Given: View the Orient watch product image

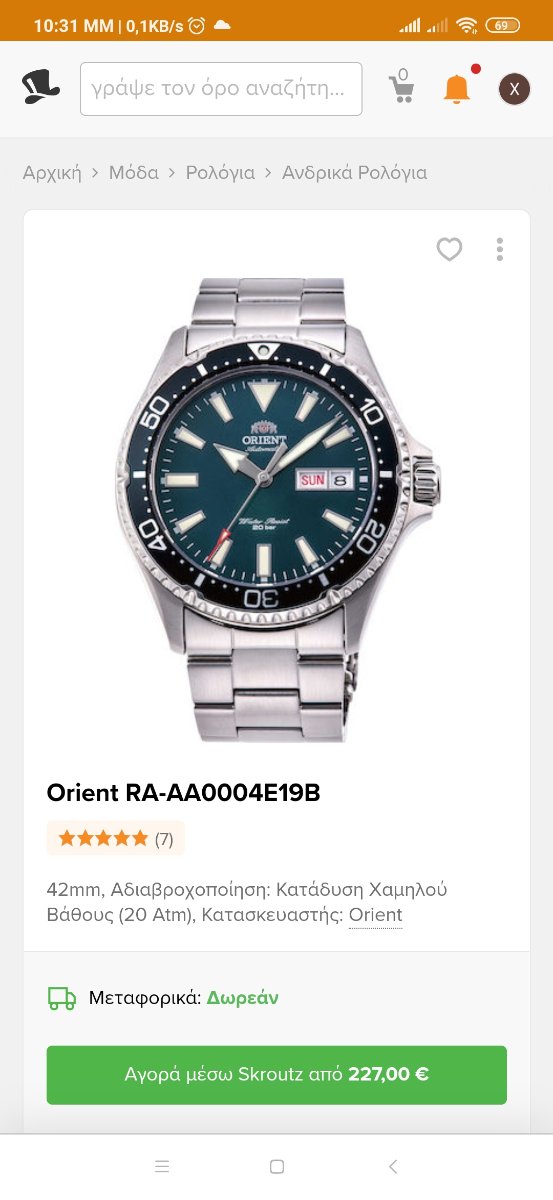Looking at the screenshot, I should coord(277,510).
